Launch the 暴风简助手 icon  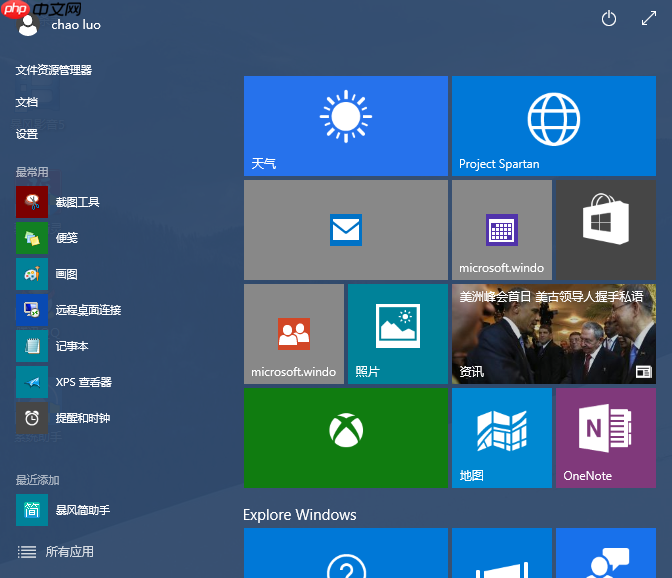pyautogui.click(x=32, y=510)
